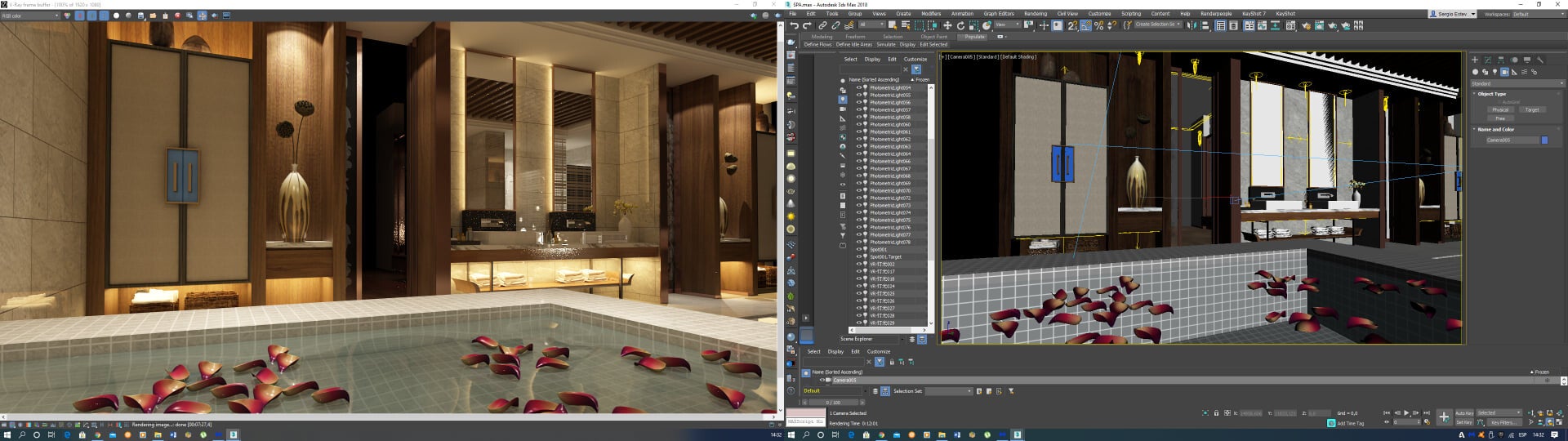Toggle the Angle Snap tool
The height and width of the screenshot is (441, 1568).
point(1085,26)
